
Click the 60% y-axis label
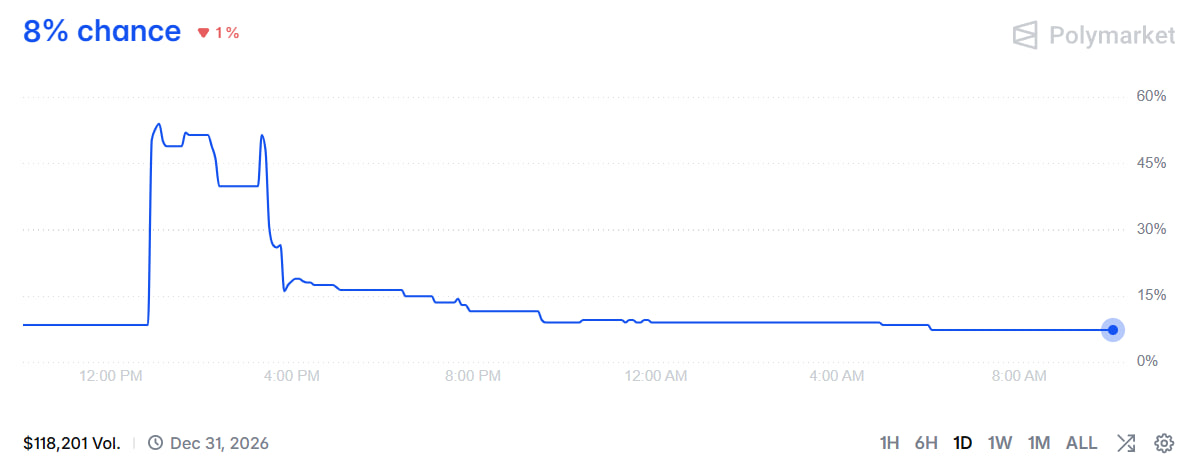click(x=1151, y=97)
